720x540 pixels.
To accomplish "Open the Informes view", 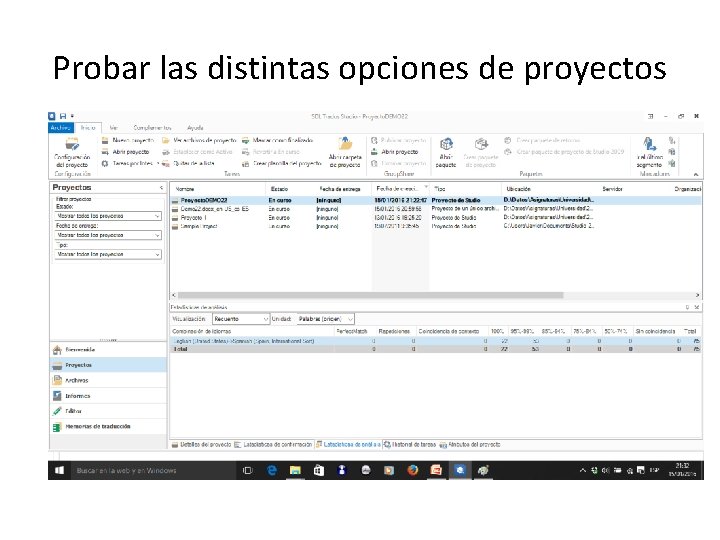I will [x=108, y=396].
